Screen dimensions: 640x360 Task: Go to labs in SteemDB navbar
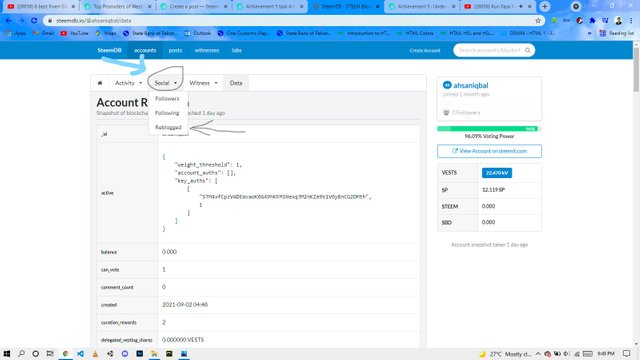(237, 50)
